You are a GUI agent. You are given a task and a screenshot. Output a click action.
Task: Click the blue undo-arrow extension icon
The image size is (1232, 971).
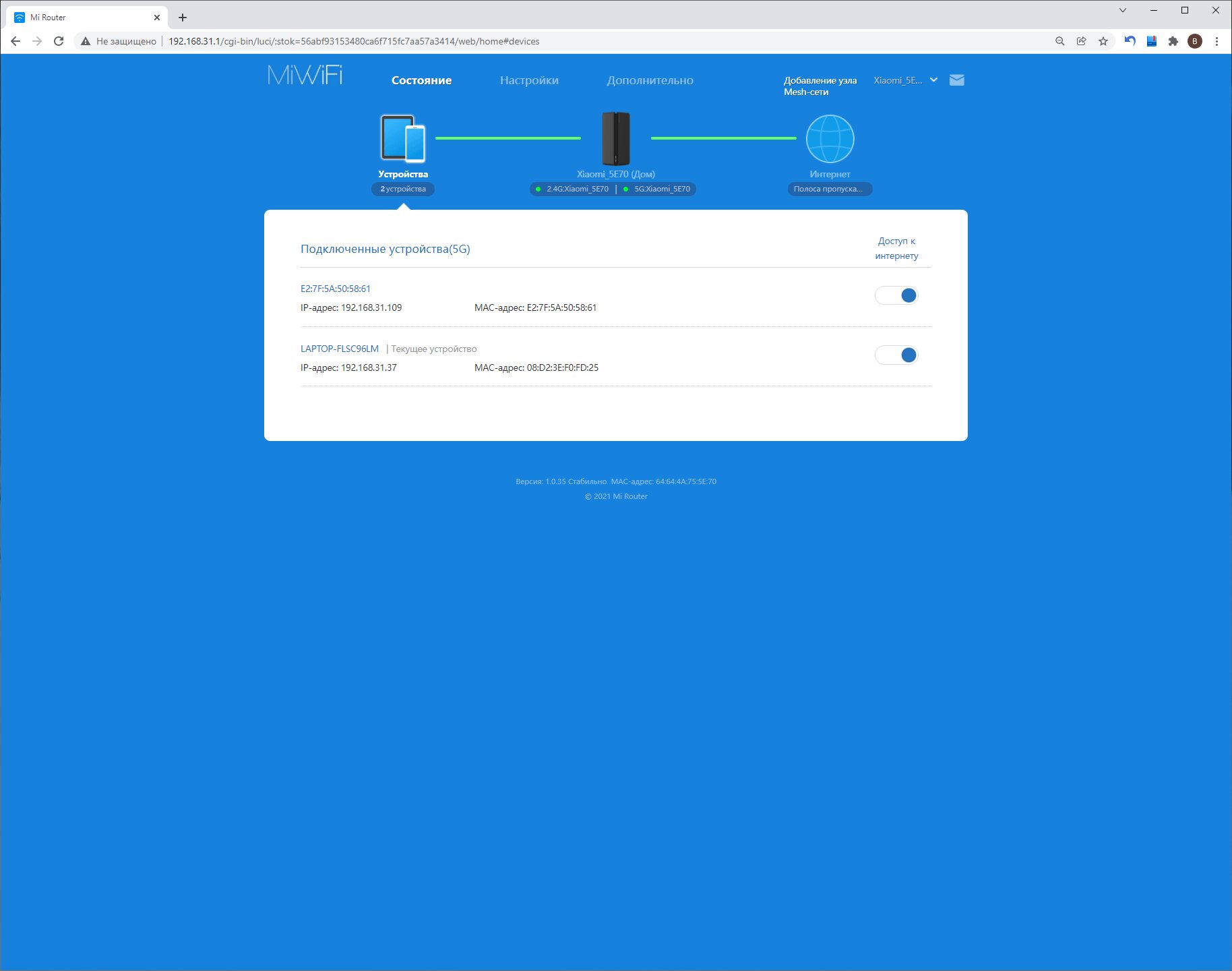tap(1130, 41)
